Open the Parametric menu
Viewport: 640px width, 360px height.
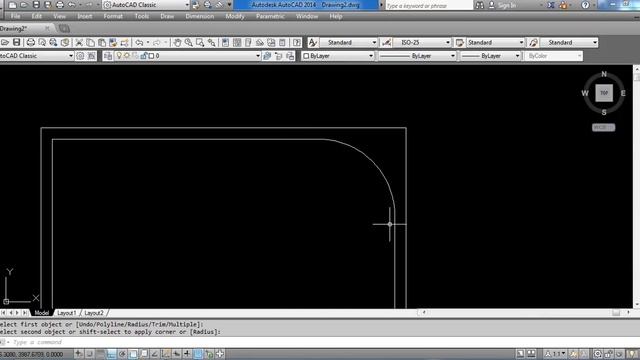point(270,16)
